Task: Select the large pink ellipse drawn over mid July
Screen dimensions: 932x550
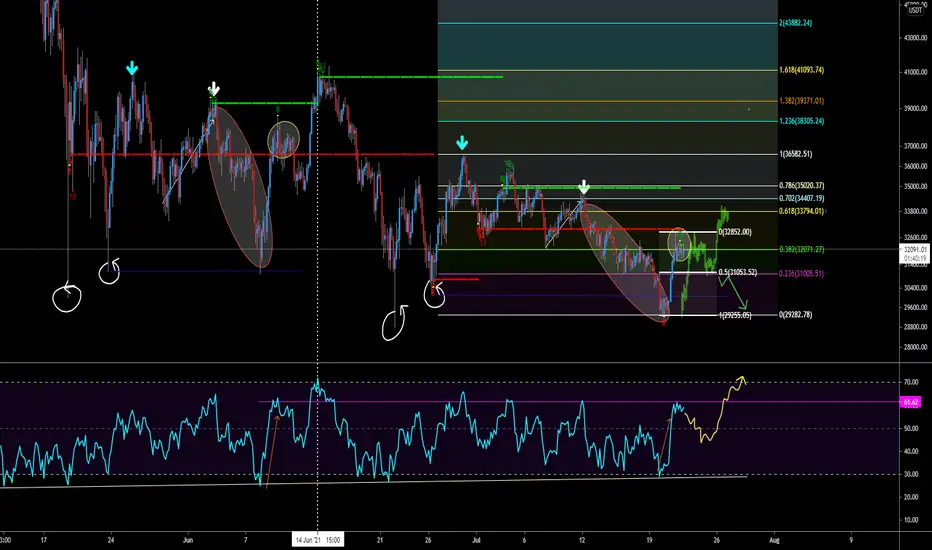Action: [626, 263]
